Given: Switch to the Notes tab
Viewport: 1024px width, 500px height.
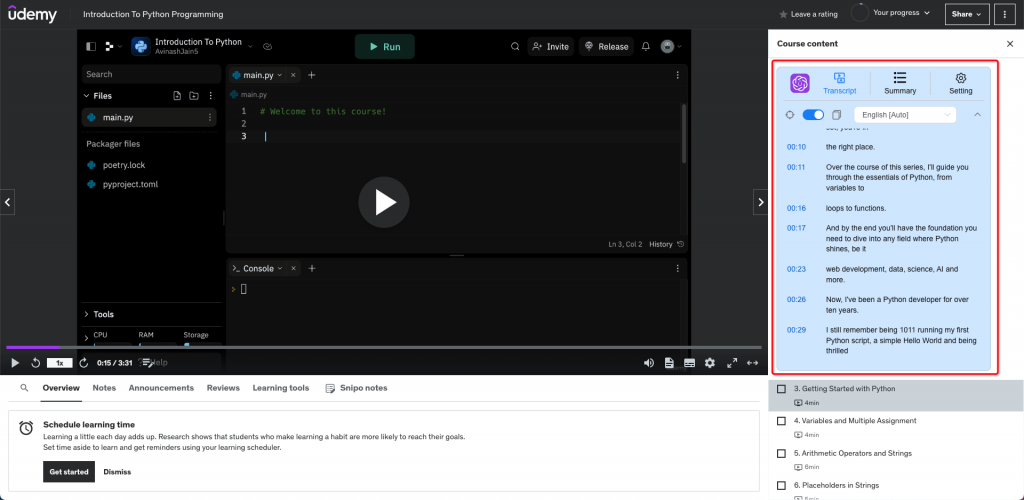Looking at the screenshot, I should coord(104,388).
